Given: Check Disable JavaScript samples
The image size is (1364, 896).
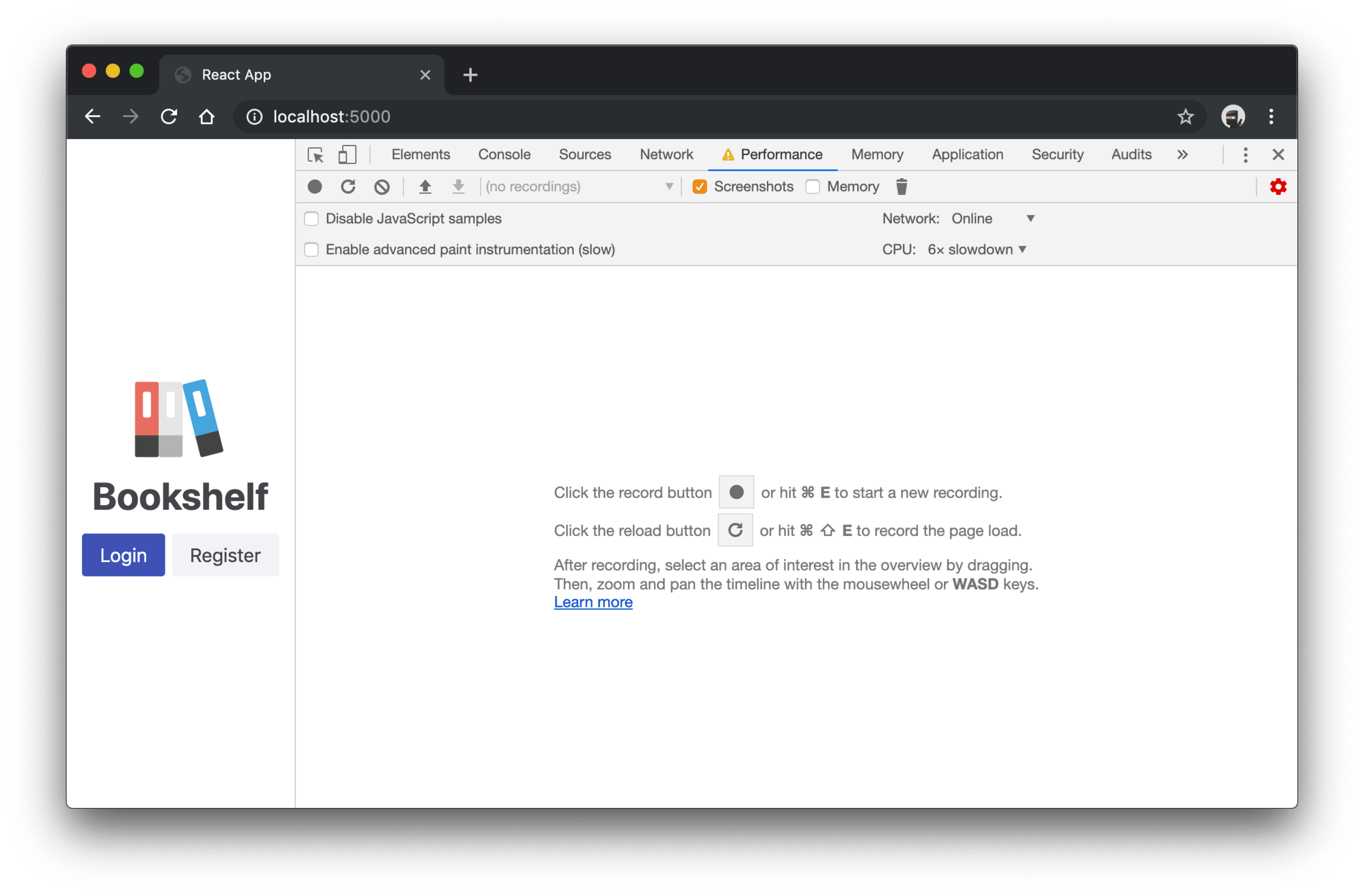Looking at the screenshot, I should point(311,219).
